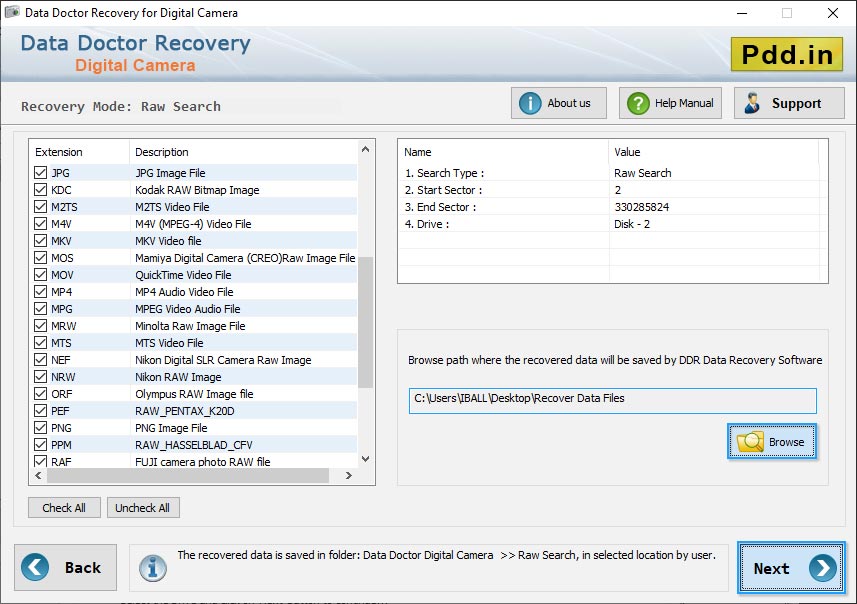Toggle the MRW extension checkbox
The height and width of the screenshot is (604, 857).
pos(40,326)
